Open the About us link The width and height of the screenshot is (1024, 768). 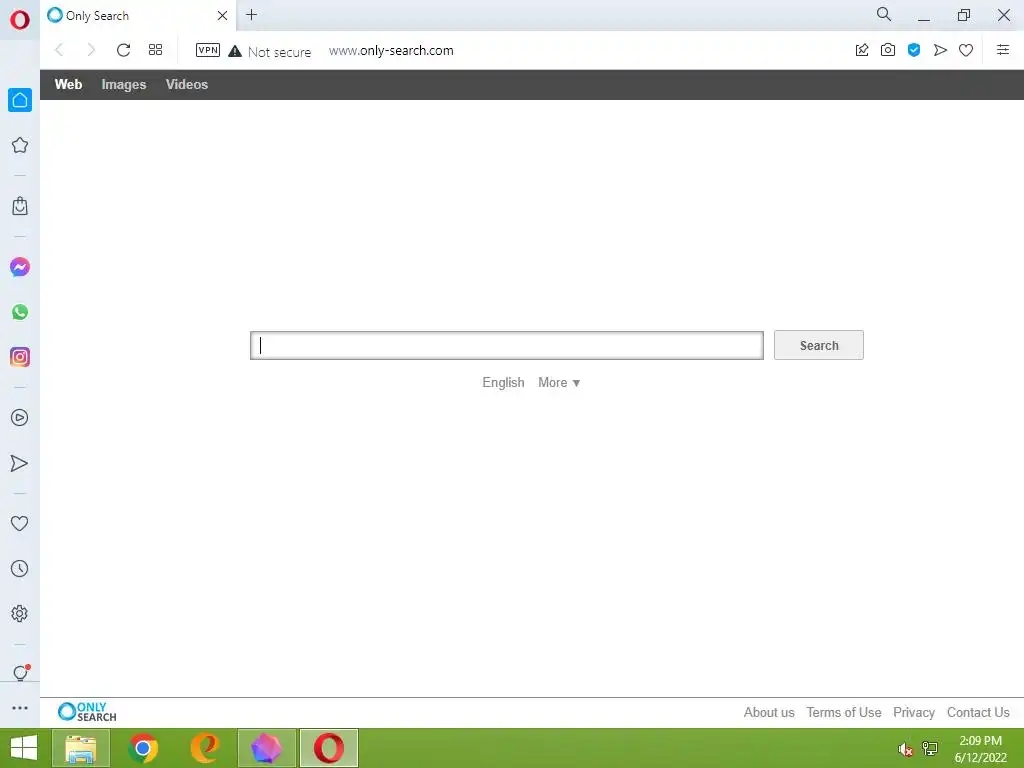[769, 712]
